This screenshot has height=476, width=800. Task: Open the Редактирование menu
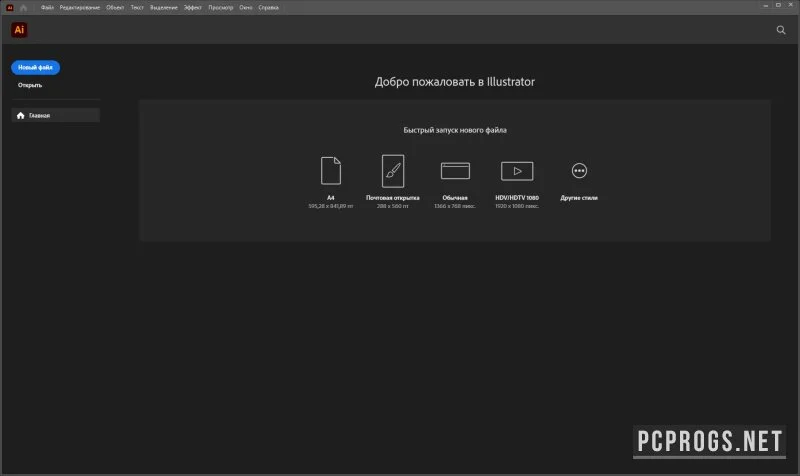[80, 8]
